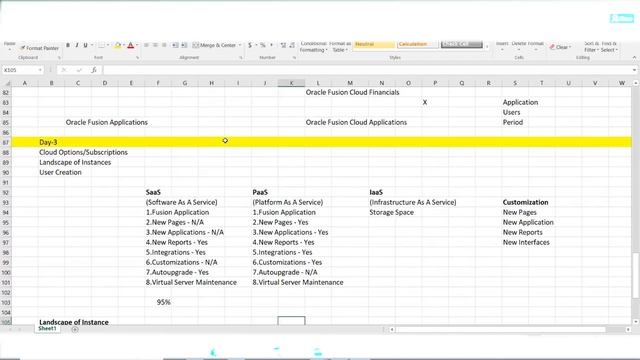Open Conditional Formatting menu

[x=313, y=47]
